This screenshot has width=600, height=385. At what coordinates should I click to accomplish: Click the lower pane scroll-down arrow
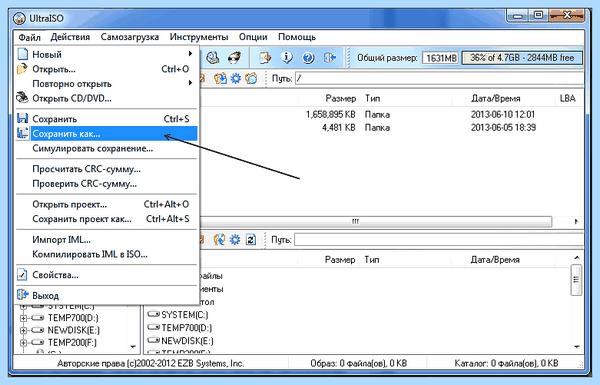pos(576,347)
